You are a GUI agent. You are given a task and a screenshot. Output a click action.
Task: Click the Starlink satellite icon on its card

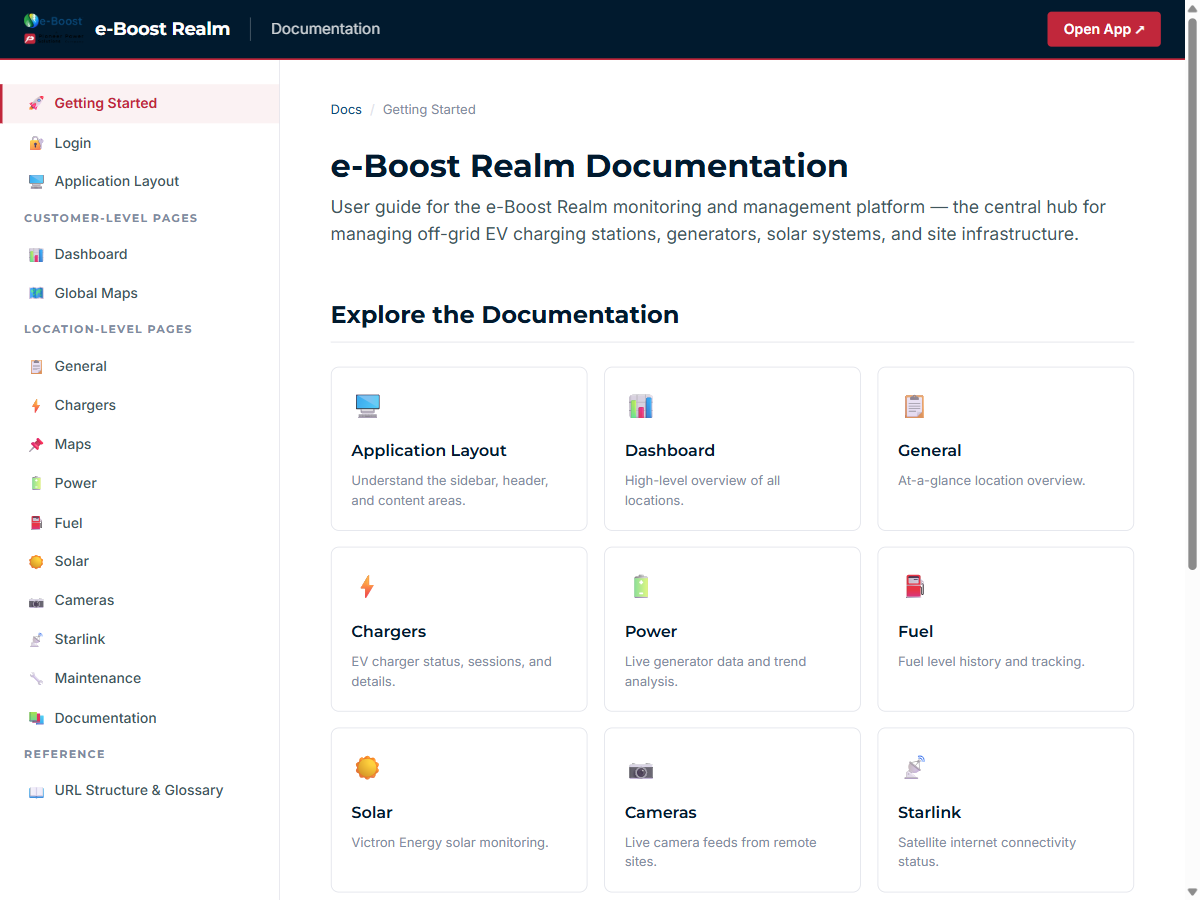click(913, 767)
